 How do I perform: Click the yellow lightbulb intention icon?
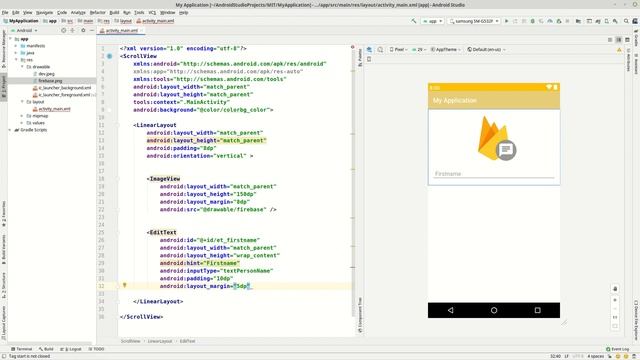(124, 285)
